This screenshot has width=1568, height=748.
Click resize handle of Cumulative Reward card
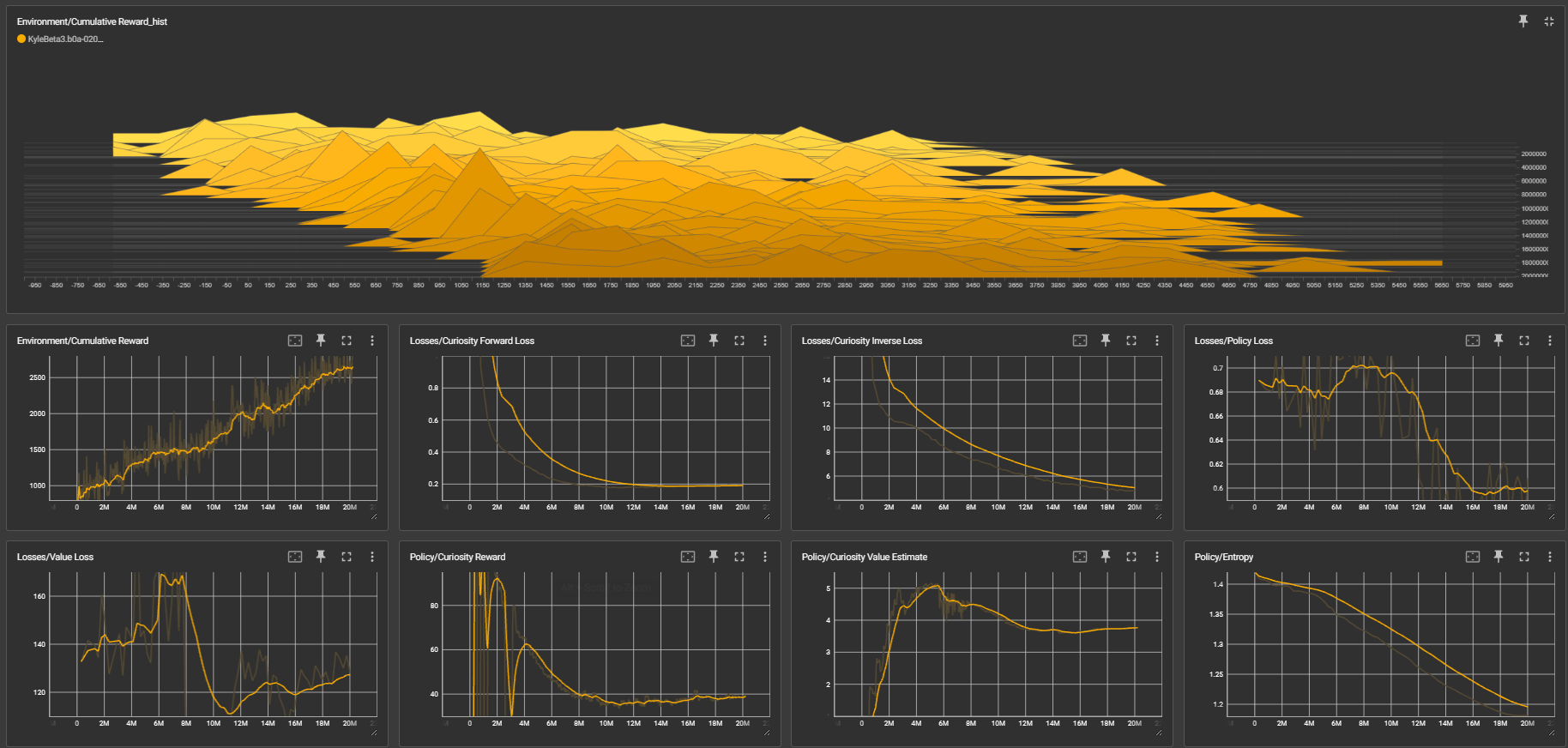click(374, 516)
